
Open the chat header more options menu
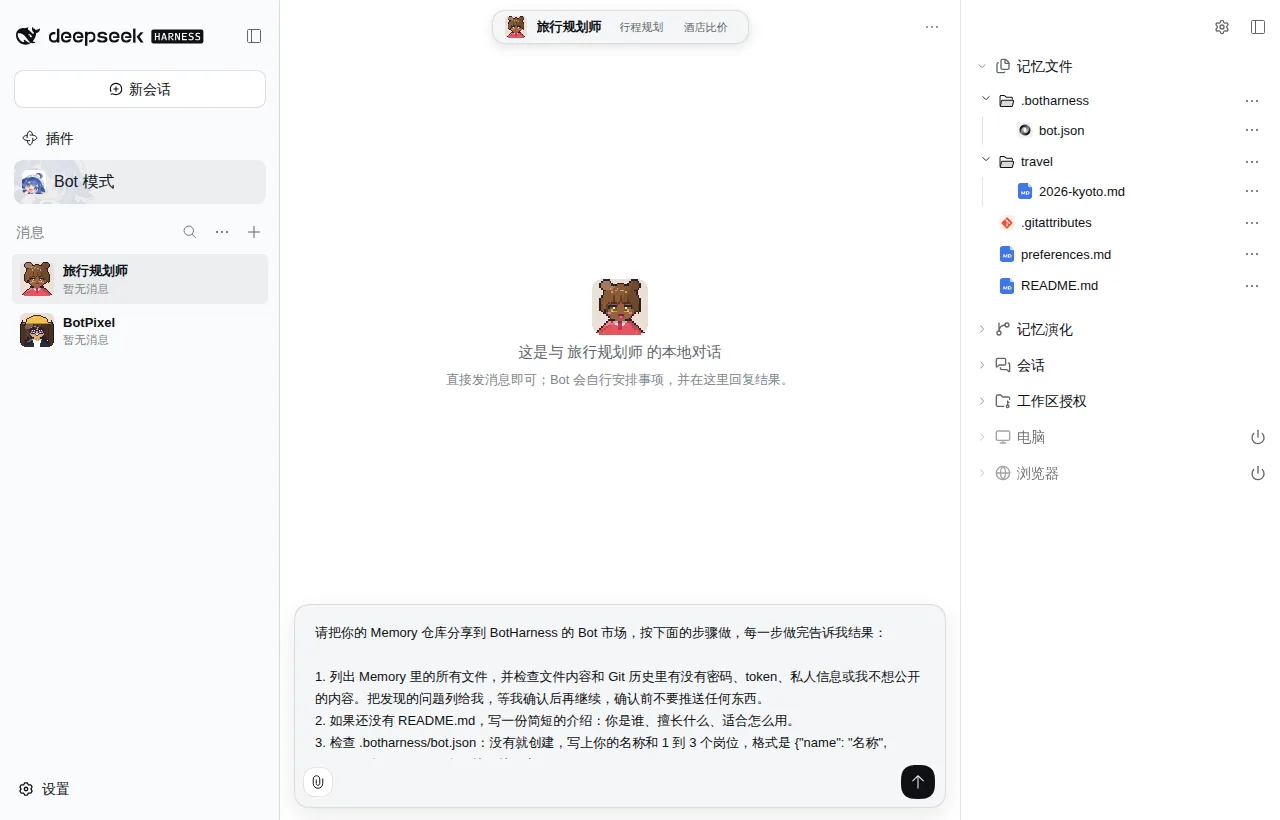[x=932, y=27]
